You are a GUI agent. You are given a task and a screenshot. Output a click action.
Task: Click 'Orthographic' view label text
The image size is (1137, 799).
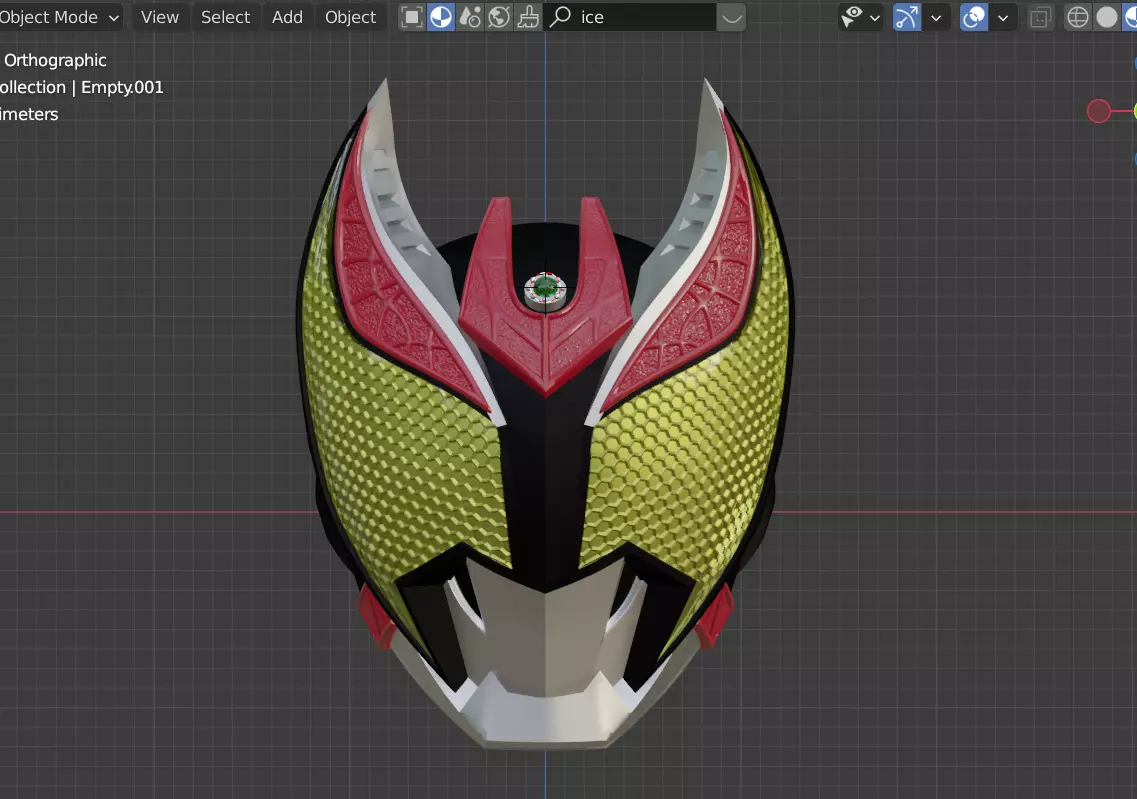click(55, 60)
